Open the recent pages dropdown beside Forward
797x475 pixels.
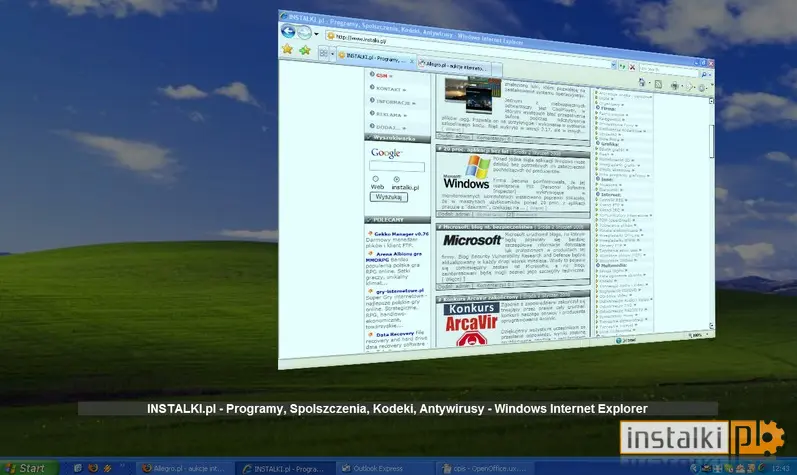click(x=316, y=35)
